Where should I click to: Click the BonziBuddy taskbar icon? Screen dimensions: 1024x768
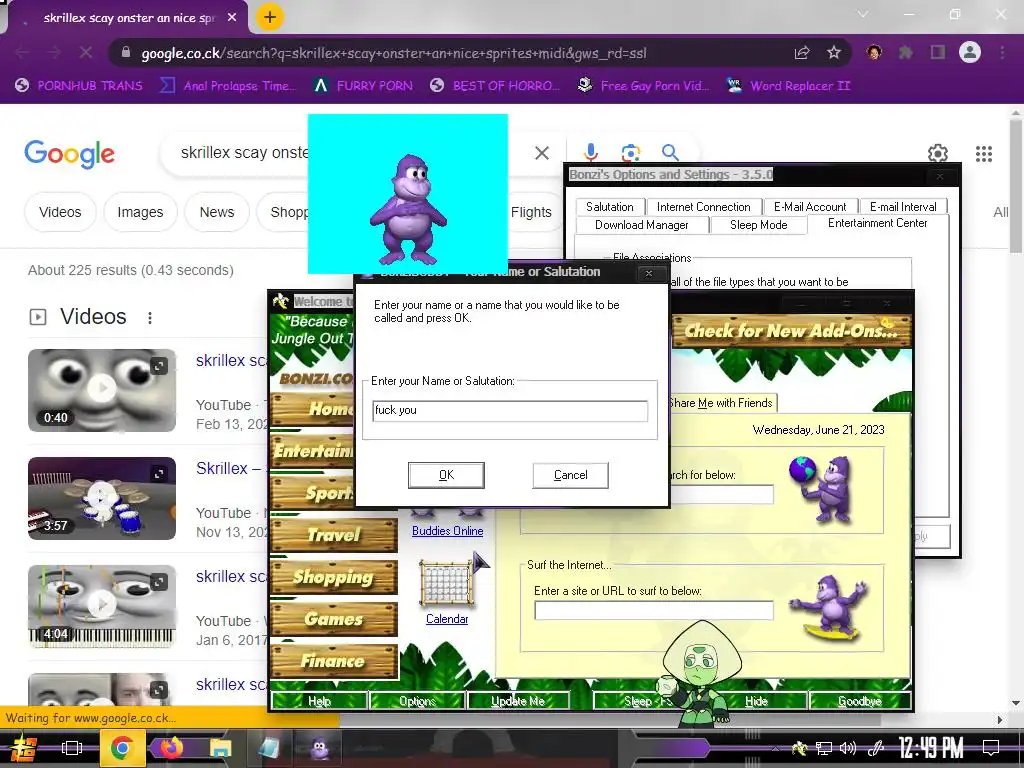[x=319, y=748]
